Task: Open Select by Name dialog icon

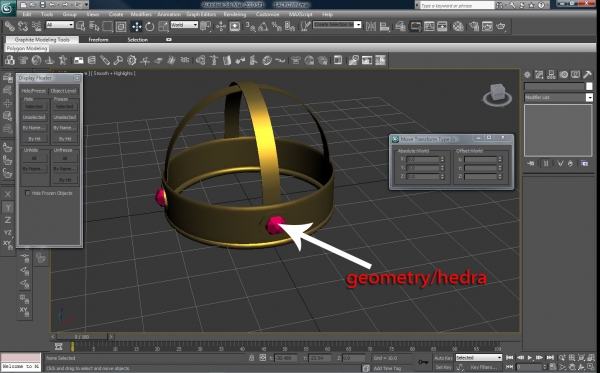Action: coord(94,26)
